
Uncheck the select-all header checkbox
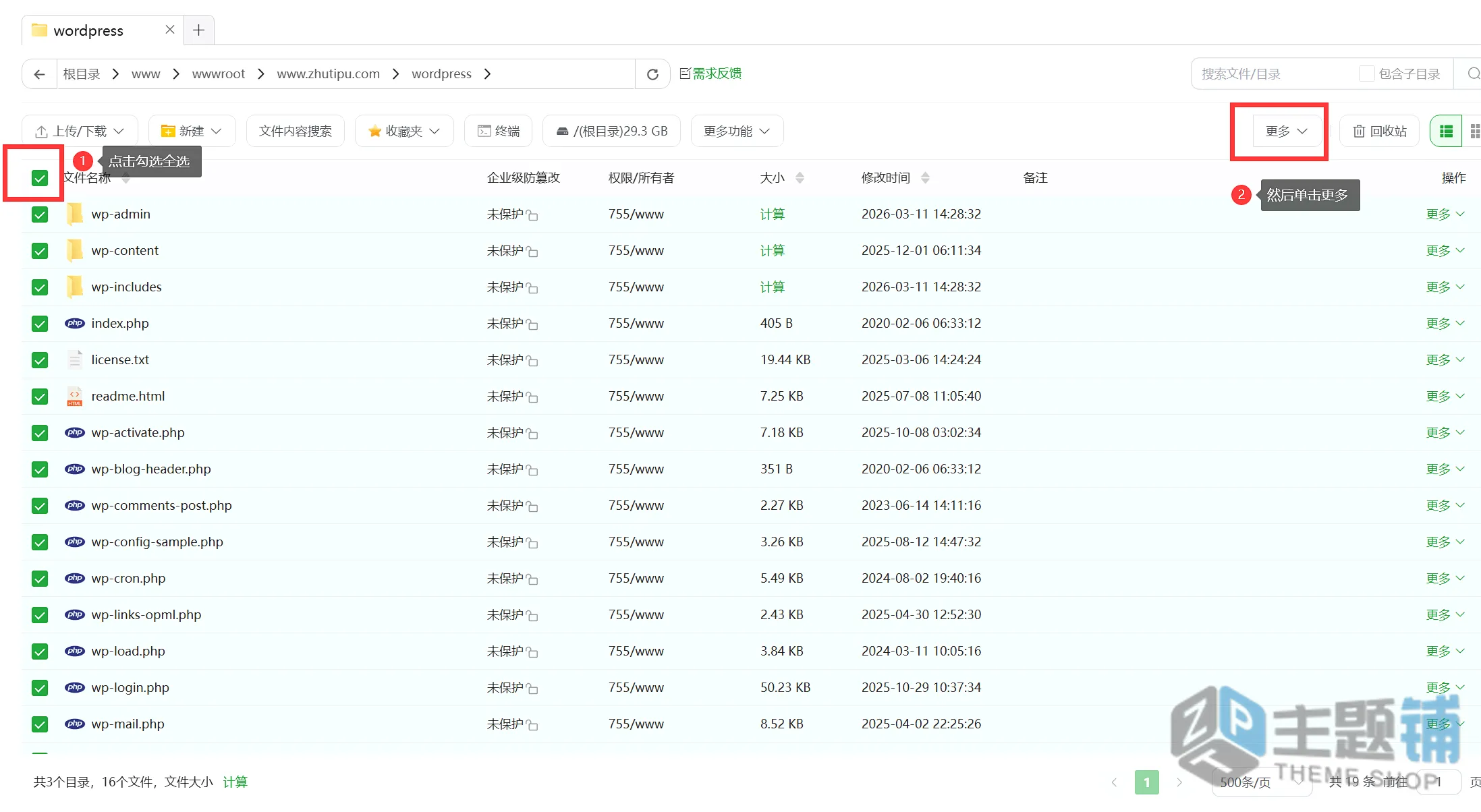[x=40, y=178]
